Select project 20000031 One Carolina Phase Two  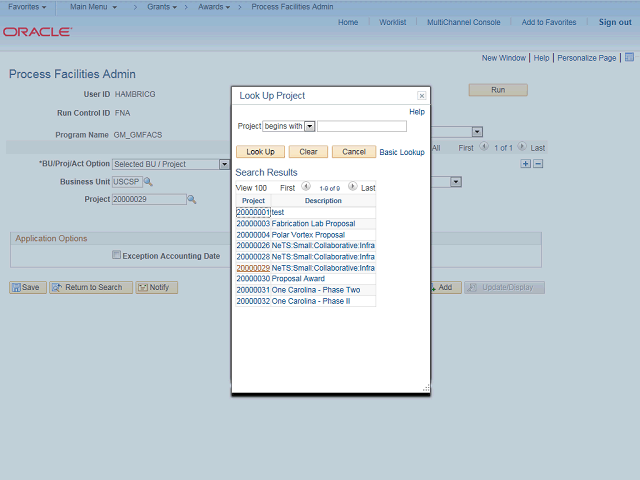253,290
